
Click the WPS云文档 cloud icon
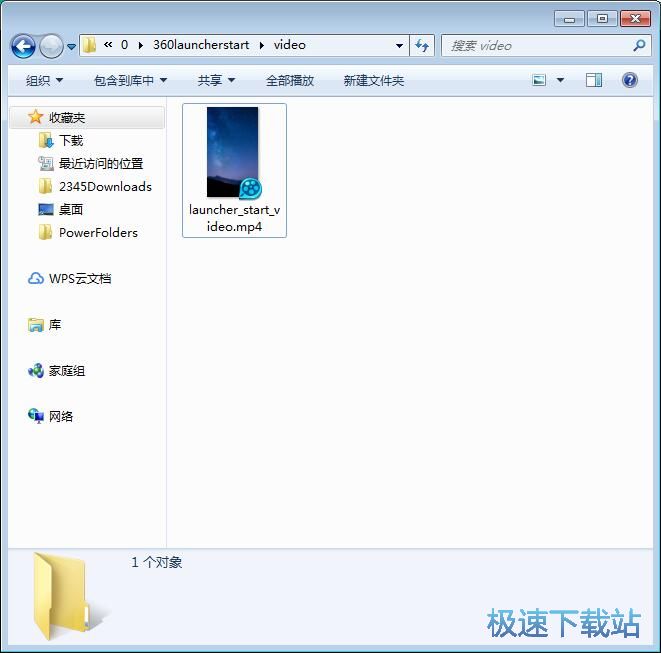36,278
